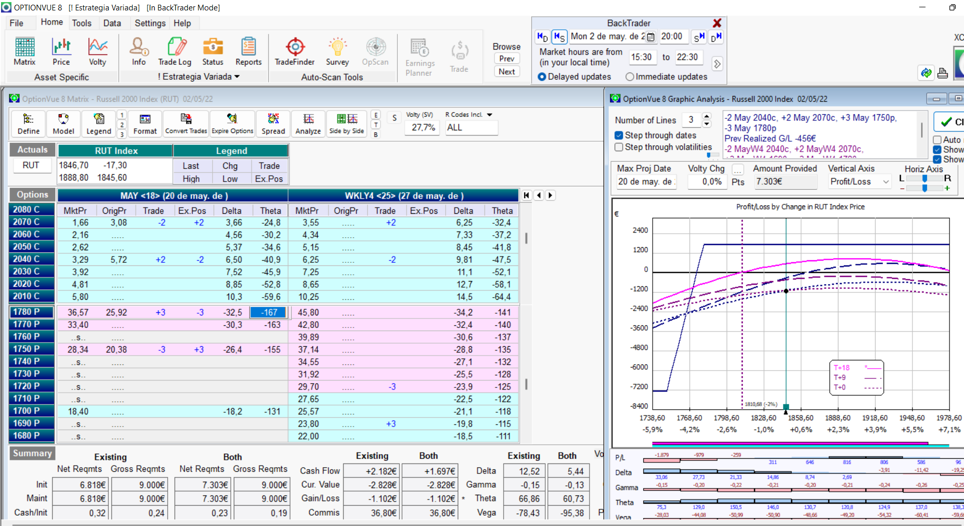Screen dimensions: 964x526
Task: Click the RUT actuals symbol button
Action: (31, 165)
